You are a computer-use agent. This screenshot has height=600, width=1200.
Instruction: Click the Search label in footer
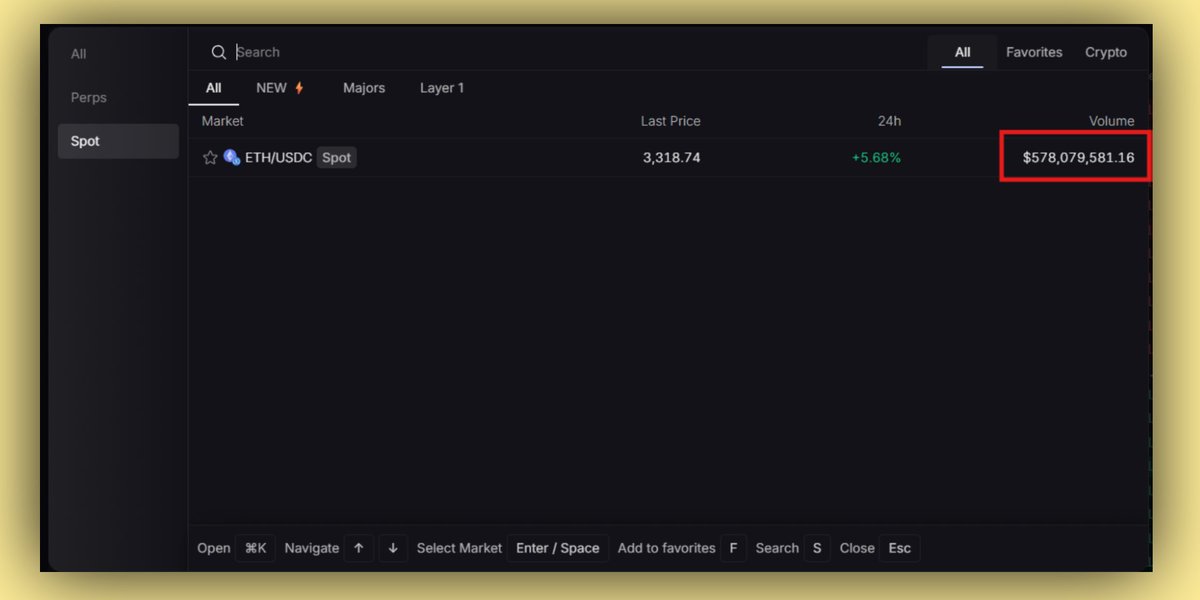click(777, 548)
